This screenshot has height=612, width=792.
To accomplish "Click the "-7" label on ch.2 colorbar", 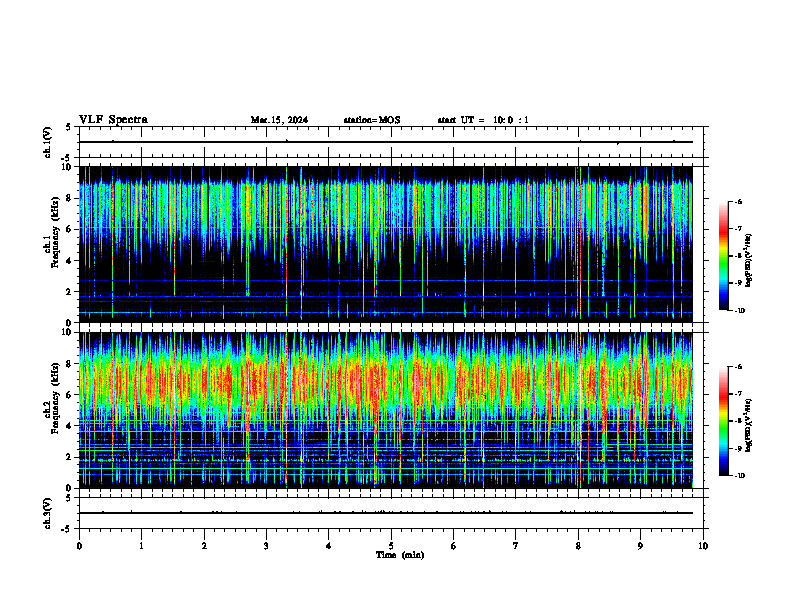I will (738, 394).
